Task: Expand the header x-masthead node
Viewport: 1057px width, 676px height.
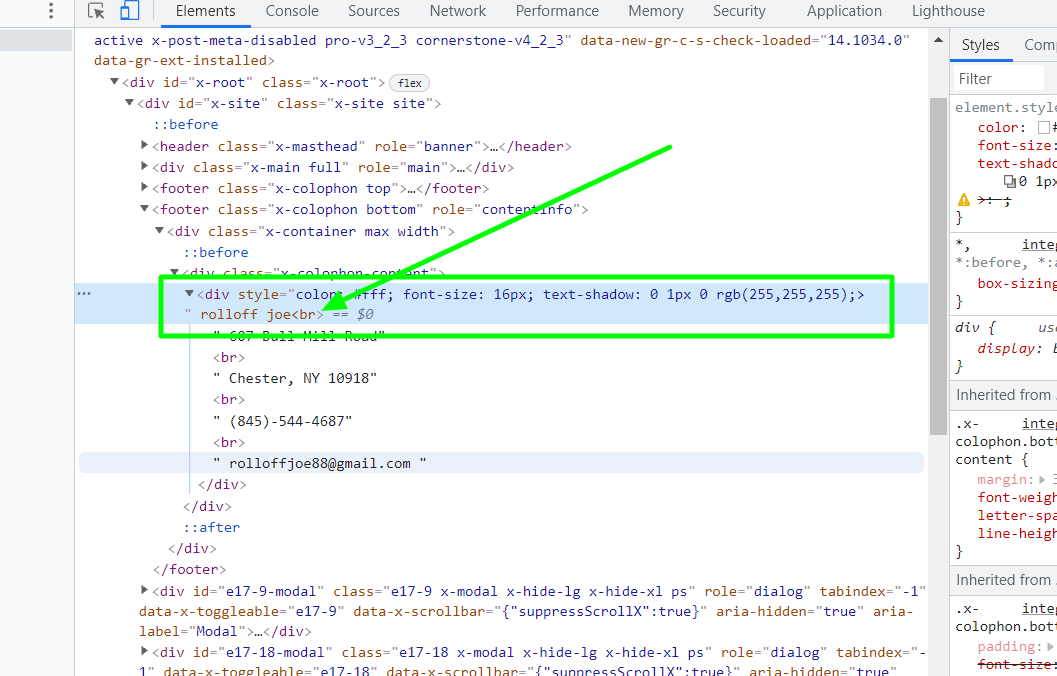Action: pos(145,146)
